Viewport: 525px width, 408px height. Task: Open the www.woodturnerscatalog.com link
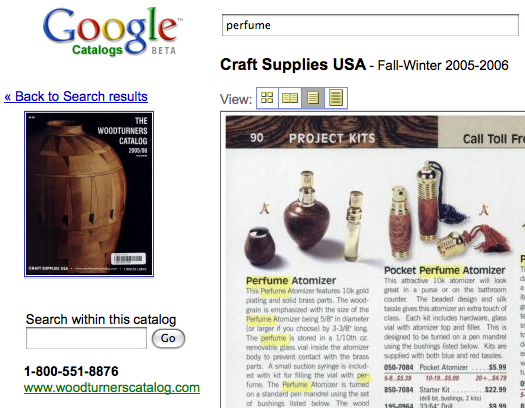tap(112, 388)
